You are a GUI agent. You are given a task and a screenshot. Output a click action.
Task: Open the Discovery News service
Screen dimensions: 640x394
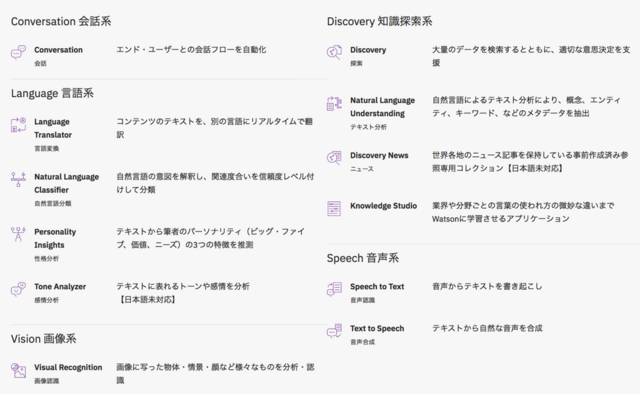click(x=379, y=155)
